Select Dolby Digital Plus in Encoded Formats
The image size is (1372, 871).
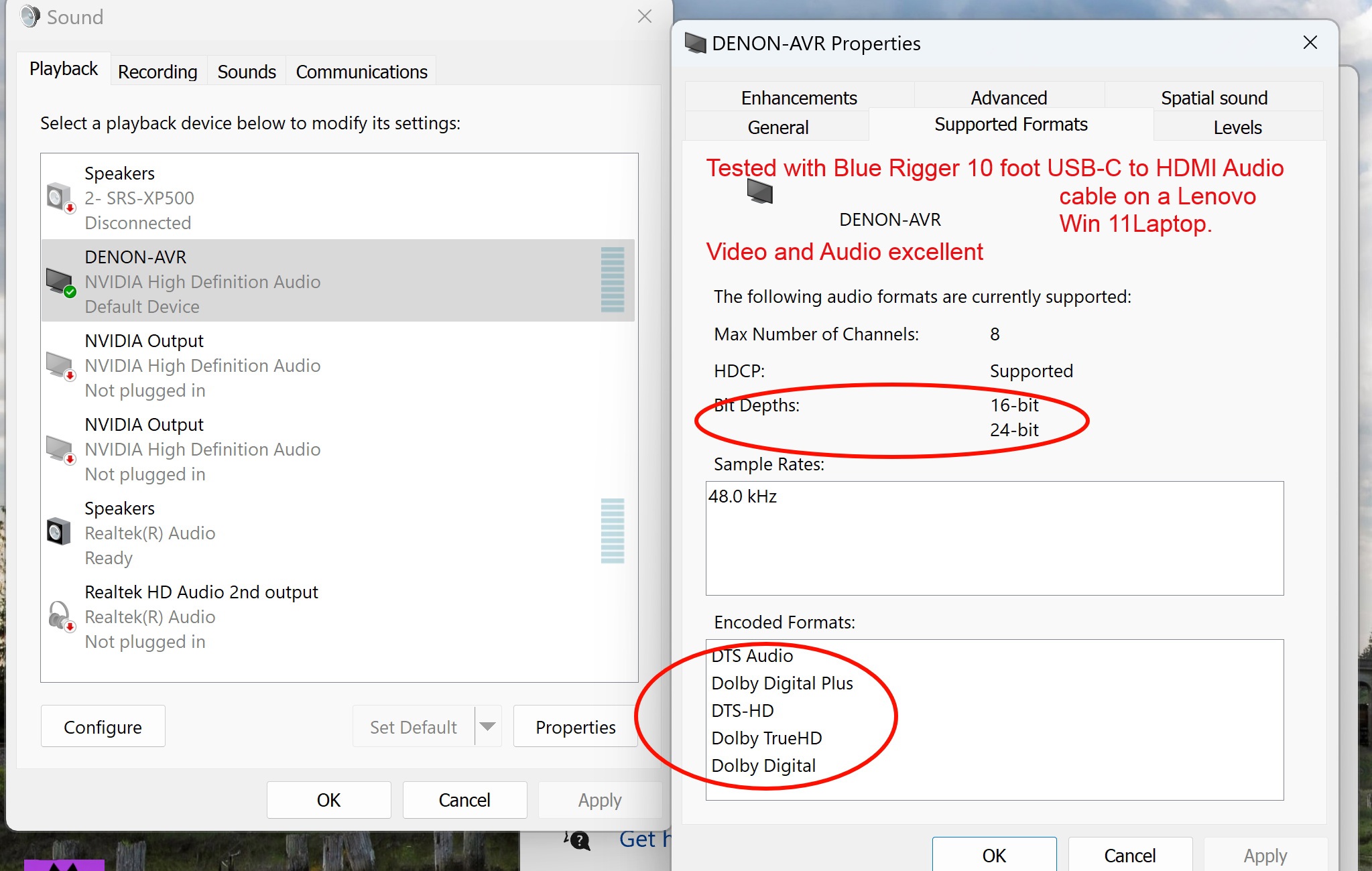pyautogui.click(x=782, y=683)
